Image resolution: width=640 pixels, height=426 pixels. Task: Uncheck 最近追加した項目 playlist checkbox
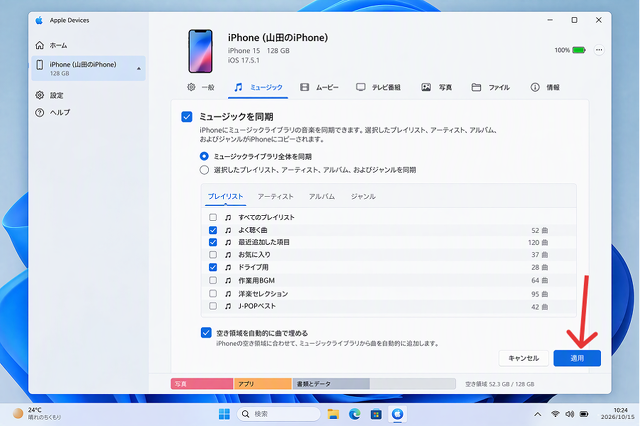point(213,242)
